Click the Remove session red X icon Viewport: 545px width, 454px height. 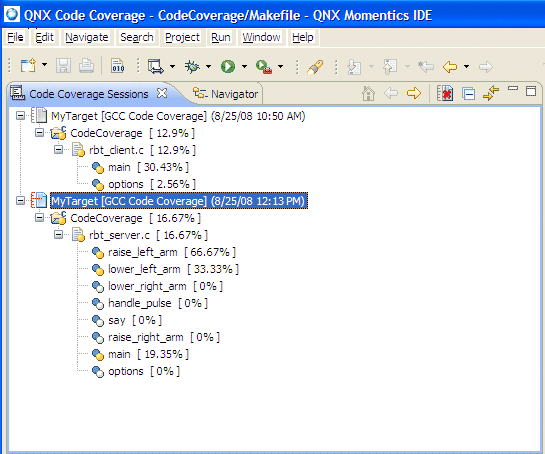[x=445, y=93]
